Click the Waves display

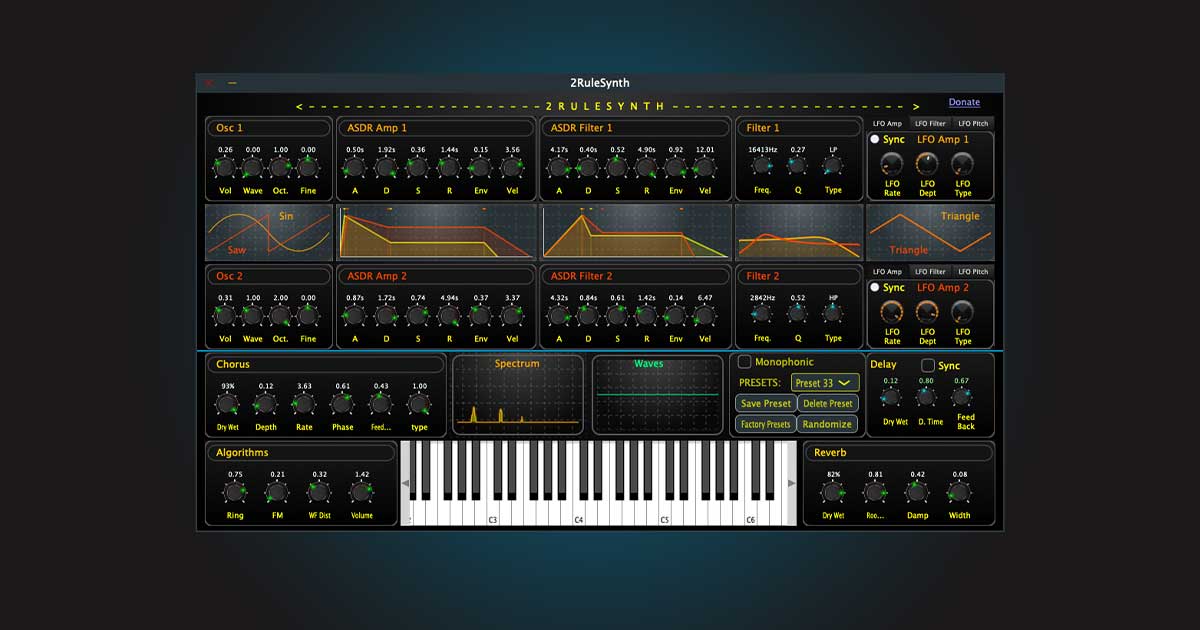click(x=657, y=395)
